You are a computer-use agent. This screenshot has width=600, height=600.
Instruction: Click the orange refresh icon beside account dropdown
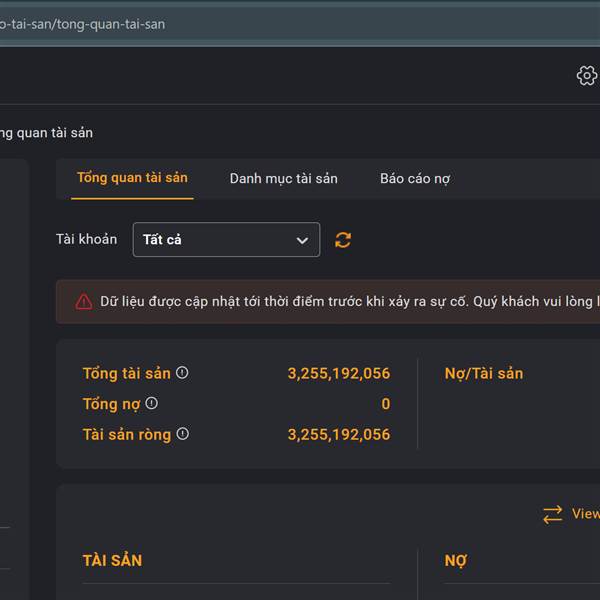(343, 240)
